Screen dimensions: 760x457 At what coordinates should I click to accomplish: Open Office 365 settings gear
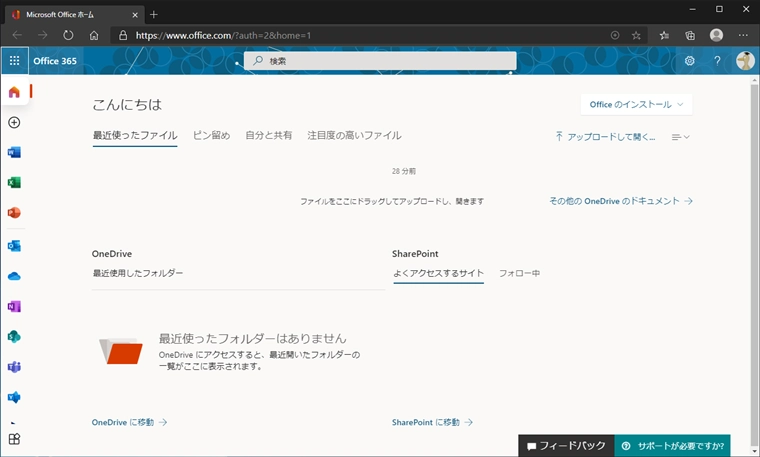tap(689, 61)
